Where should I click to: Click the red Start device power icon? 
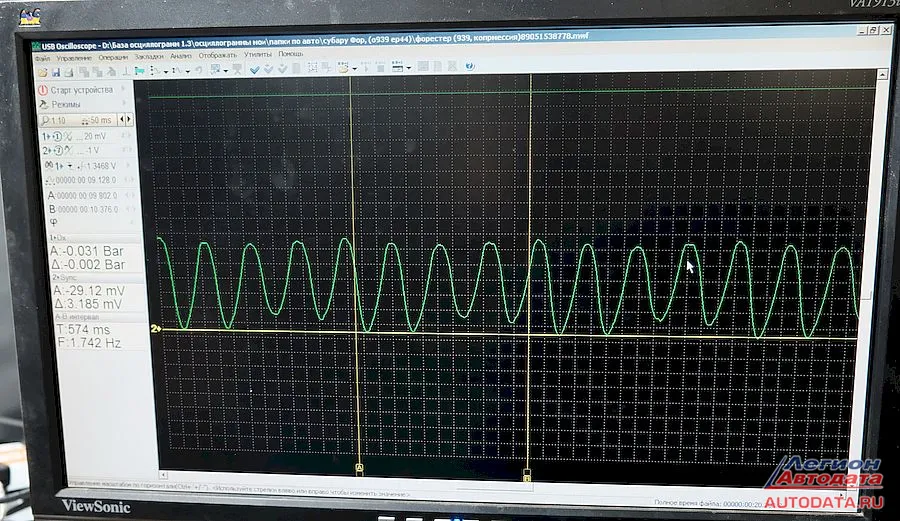(43, 91)
